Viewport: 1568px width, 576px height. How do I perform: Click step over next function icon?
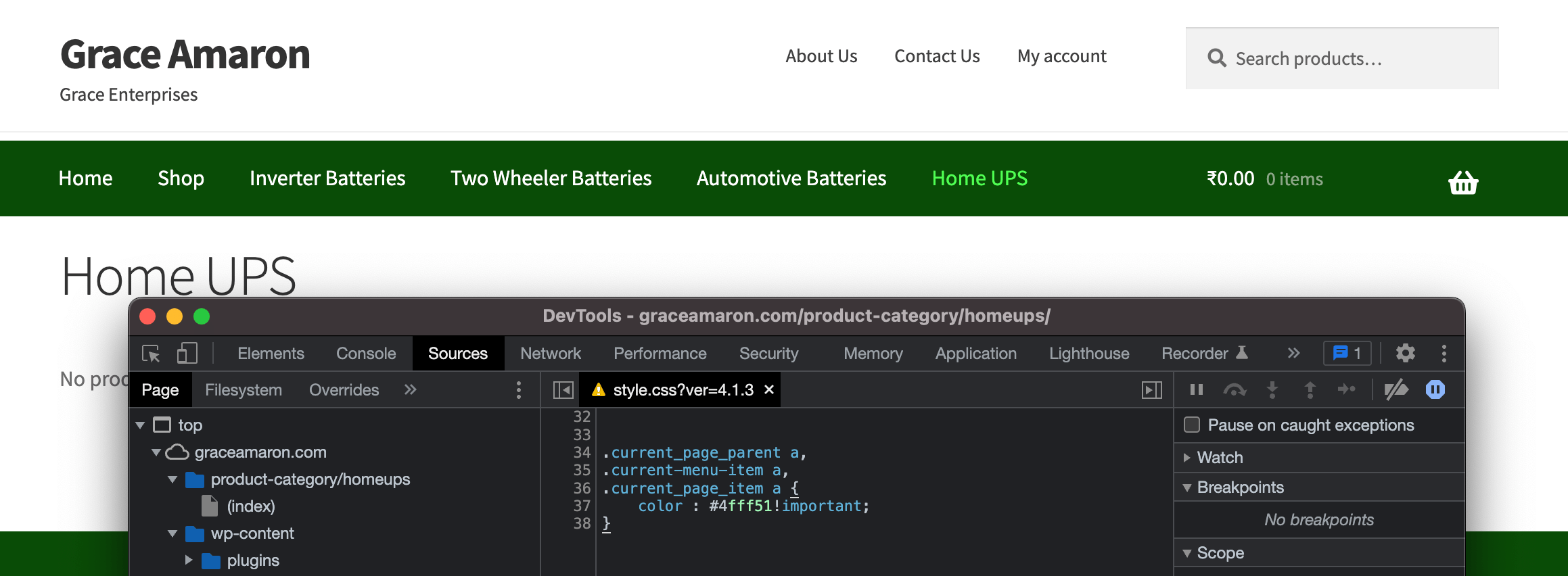(x=1234, y=389)
